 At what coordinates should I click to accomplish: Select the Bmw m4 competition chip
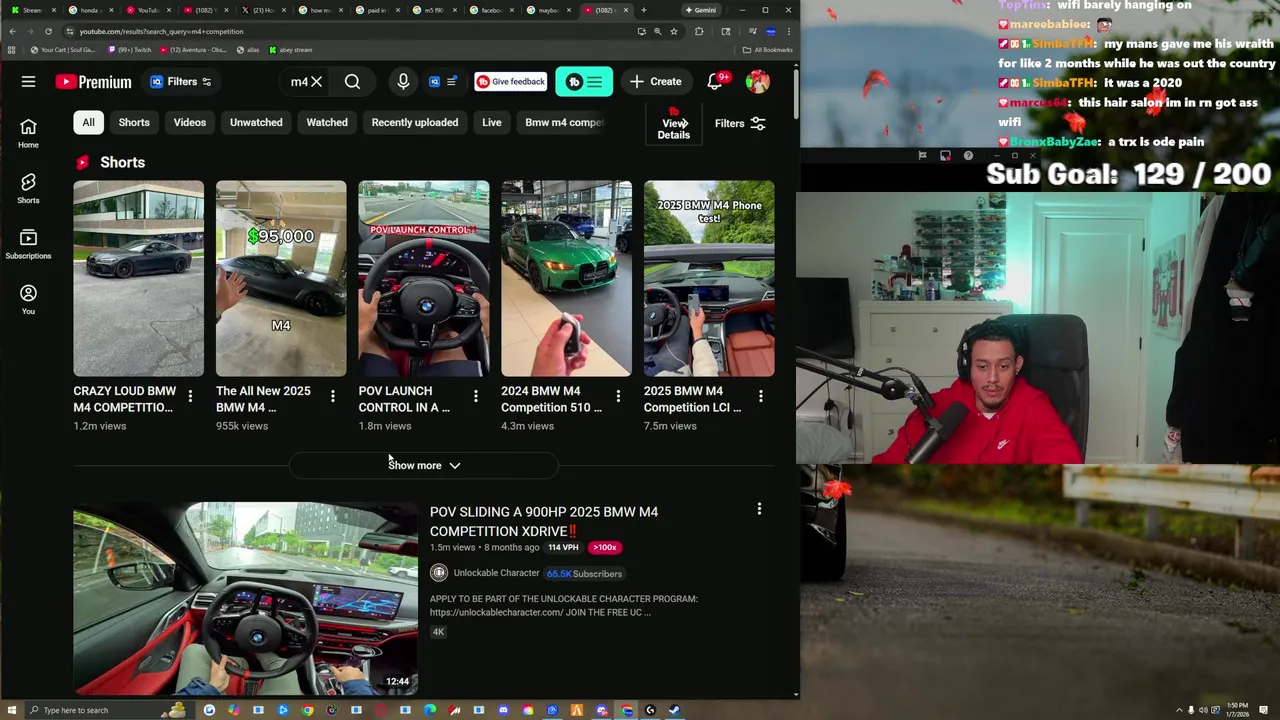pyautogui.click(x=564, y=122)
